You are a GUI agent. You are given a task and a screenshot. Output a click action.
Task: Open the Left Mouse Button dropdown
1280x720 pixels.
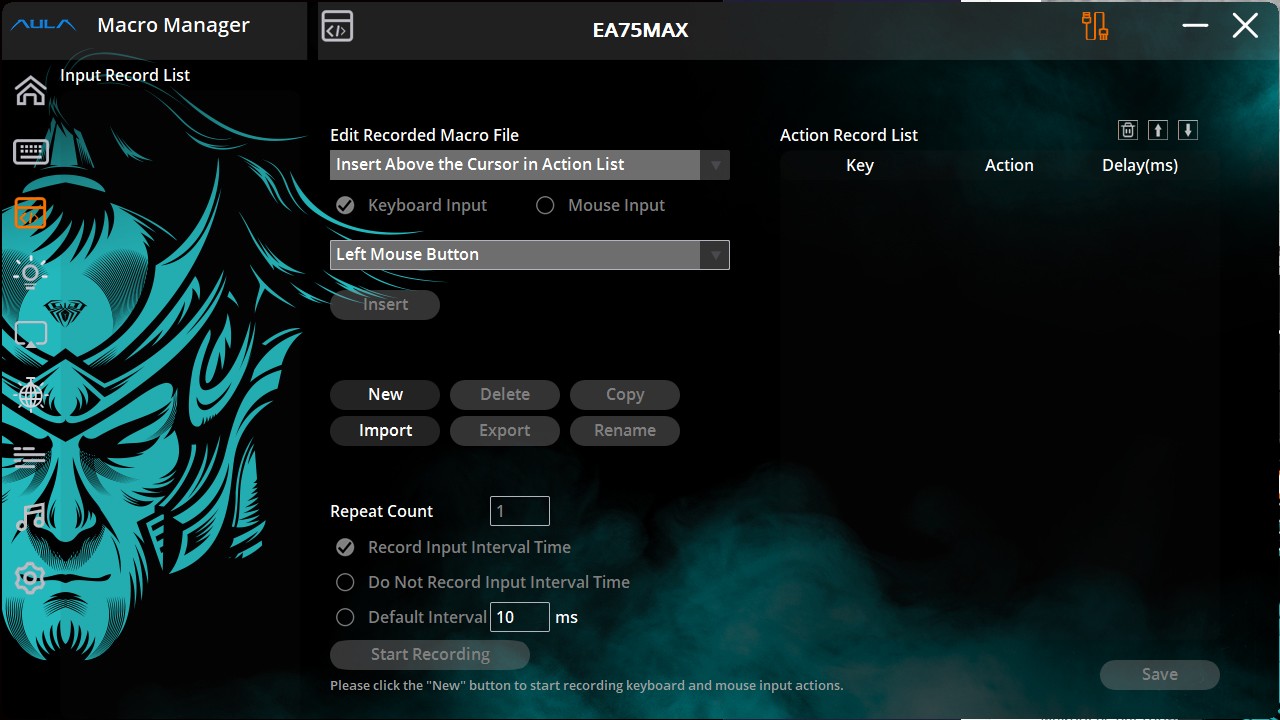(x=530, y=255)
